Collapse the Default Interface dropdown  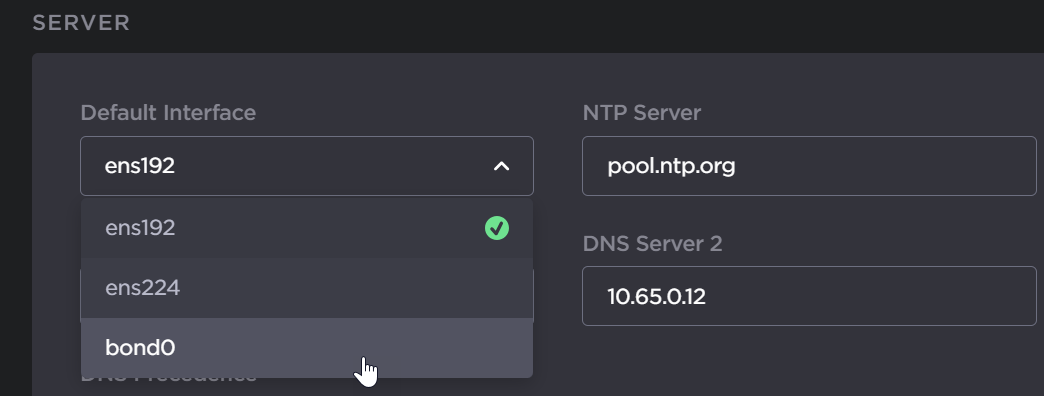point(307,166)
